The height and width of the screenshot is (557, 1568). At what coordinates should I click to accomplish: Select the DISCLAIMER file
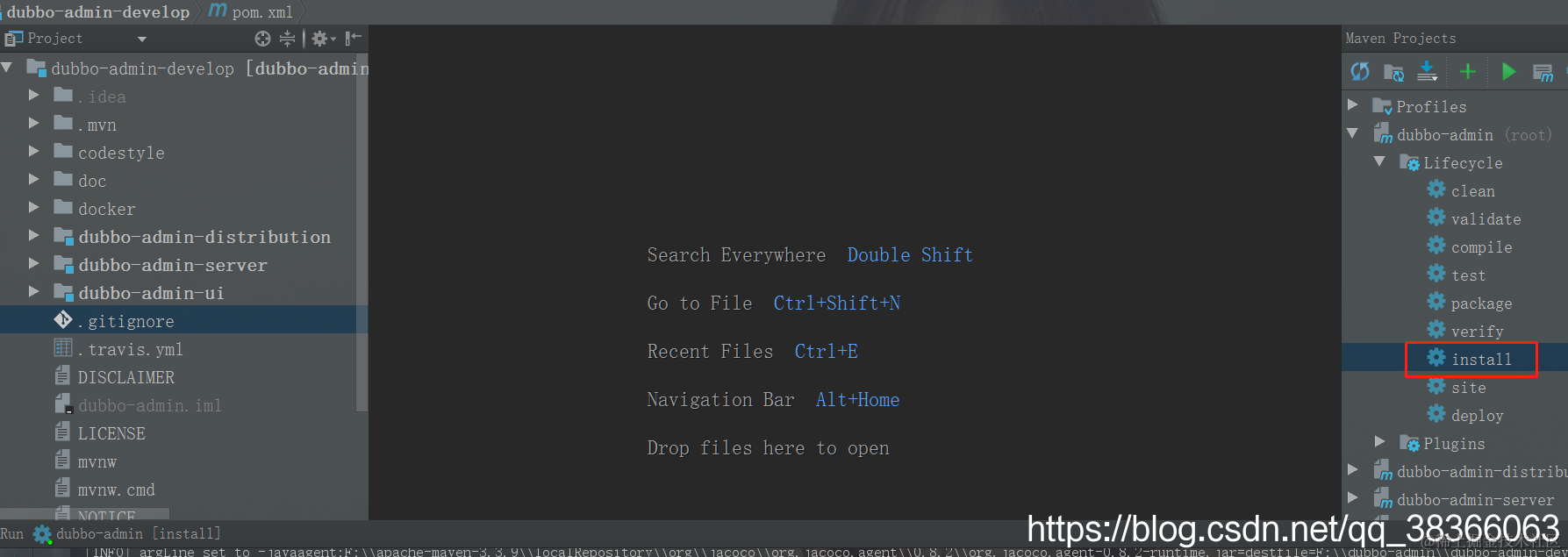[x=126, y=377]
